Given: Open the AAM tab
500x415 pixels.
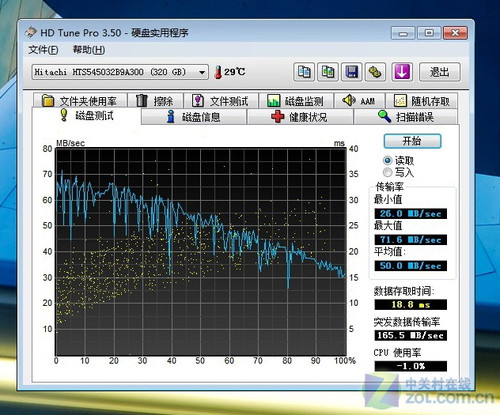Looking at the screenshot, I should [359, 100].
